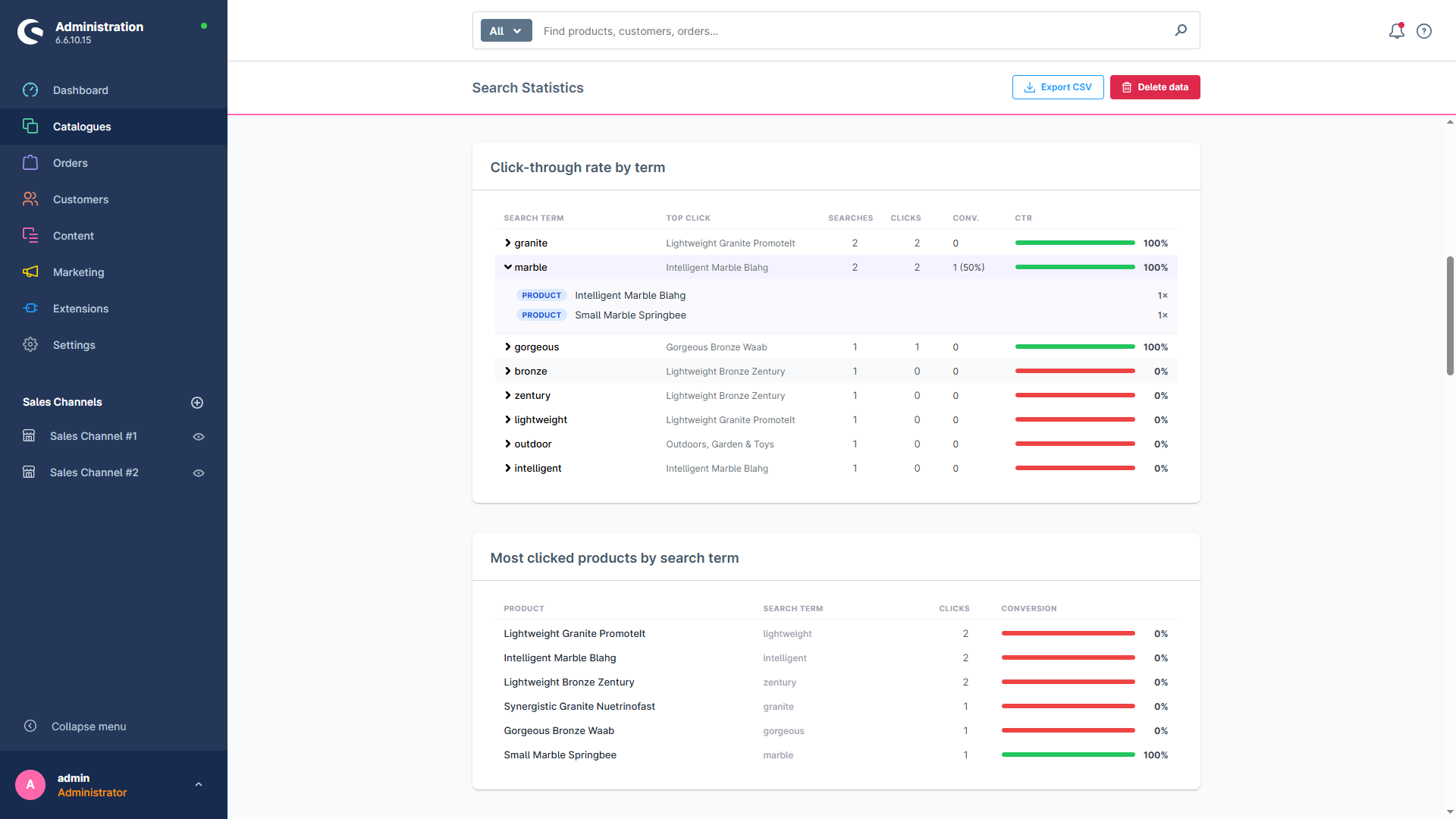Click the page vertical scrollbar thumb

click(x=1450, y=315)
